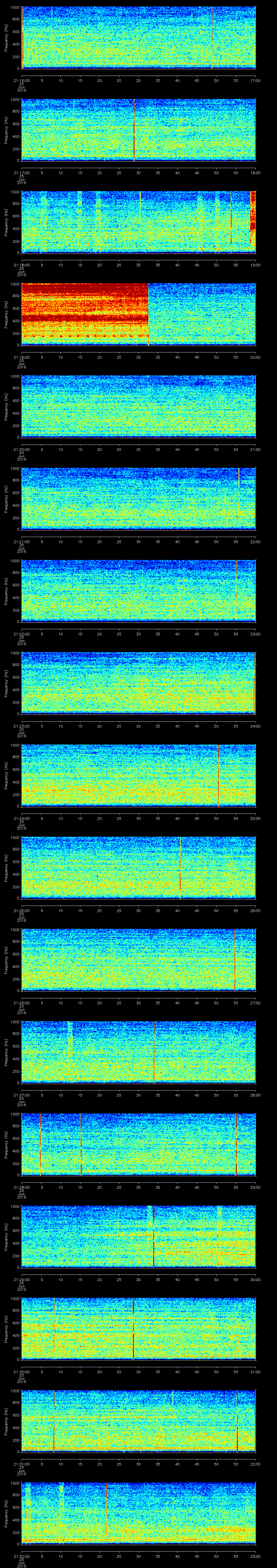Click the 21:16:00 start time label
This screenshot has width=277, height=1568.
coord(21,80)
